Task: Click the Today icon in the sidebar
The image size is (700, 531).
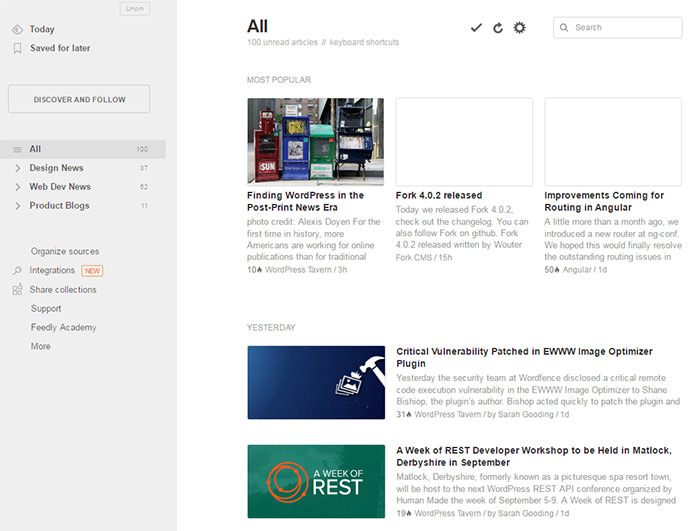Action: tap(17, 29)
